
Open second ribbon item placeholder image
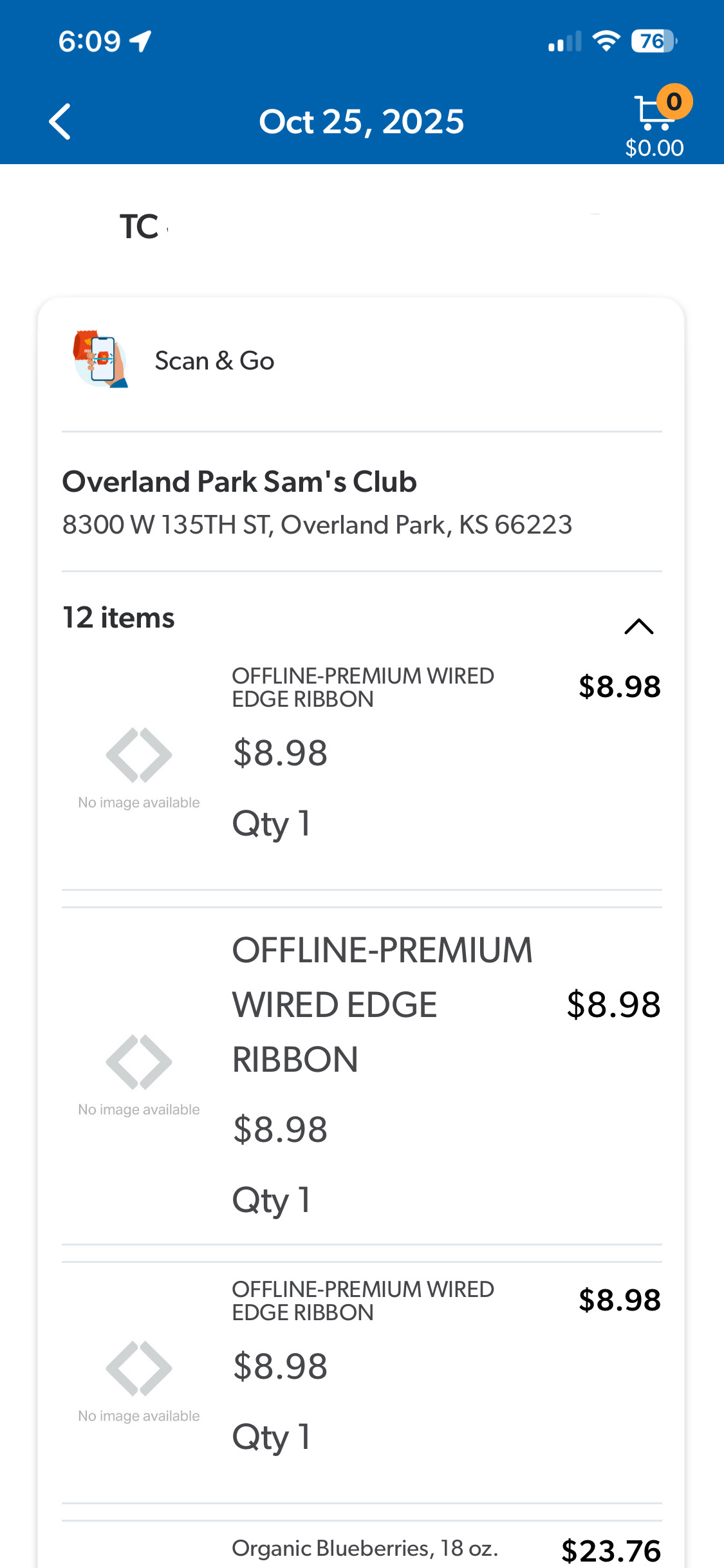tap(139, 1074)
